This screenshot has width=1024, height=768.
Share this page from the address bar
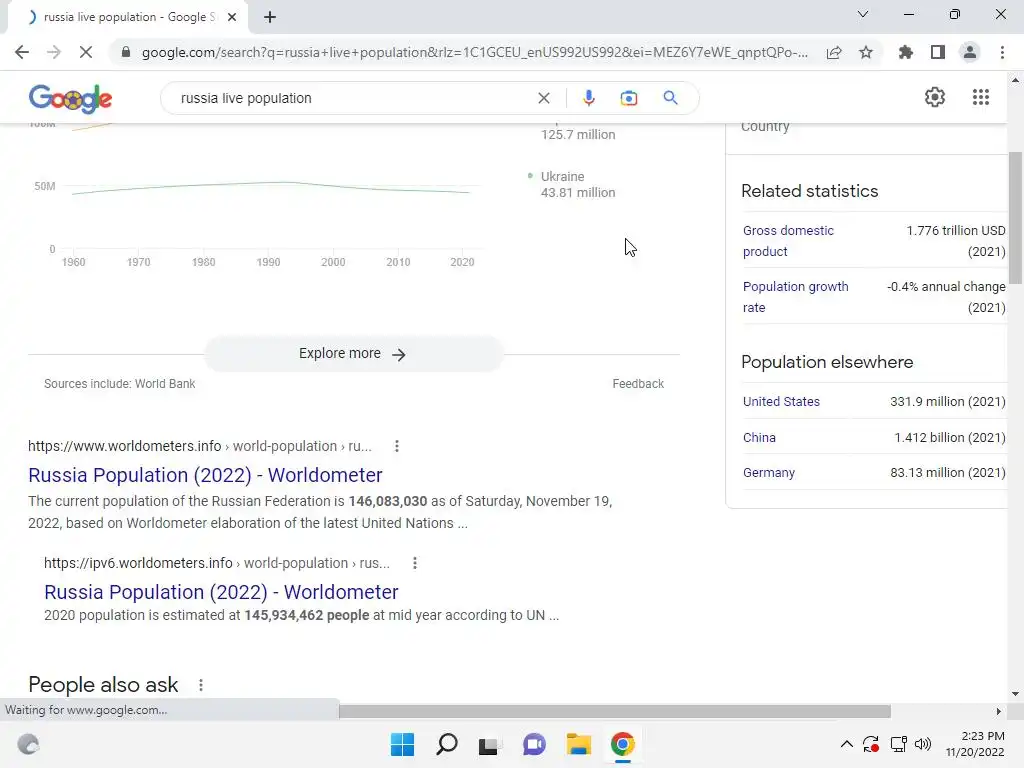(834, 52)
